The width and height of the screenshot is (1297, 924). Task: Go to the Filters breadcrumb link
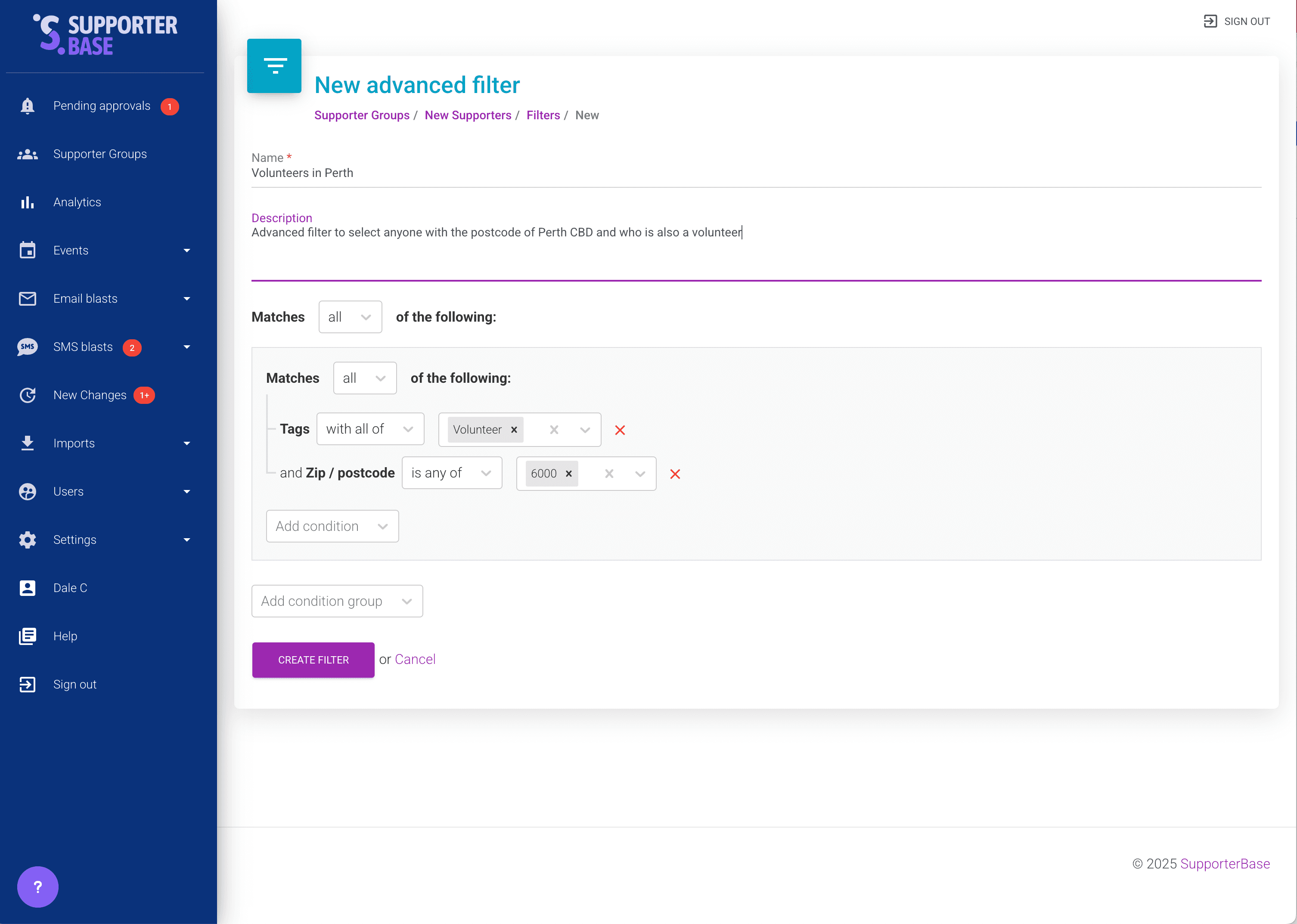point(543,115)
